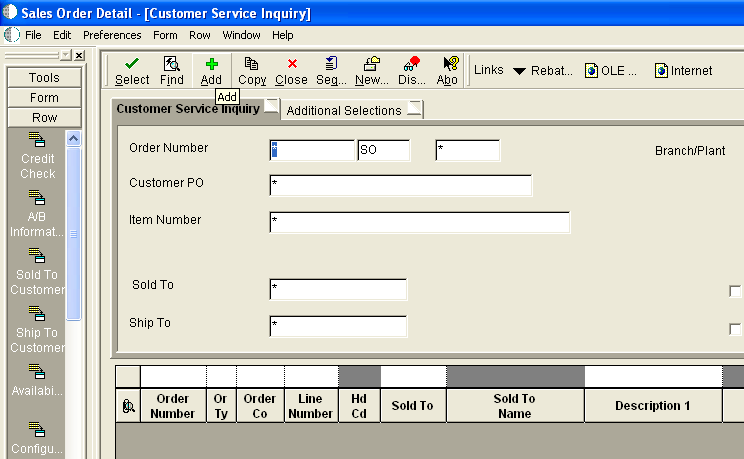Click the Order Co column header
The height and width of the screenshot is (459, 744).
click(260, 406)
